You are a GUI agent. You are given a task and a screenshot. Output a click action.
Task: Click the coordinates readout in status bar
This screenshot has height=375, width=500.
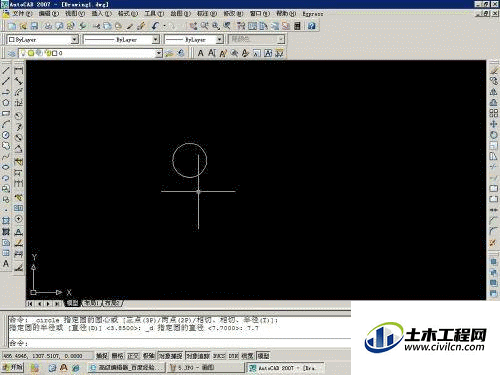[x=47, y=356]
